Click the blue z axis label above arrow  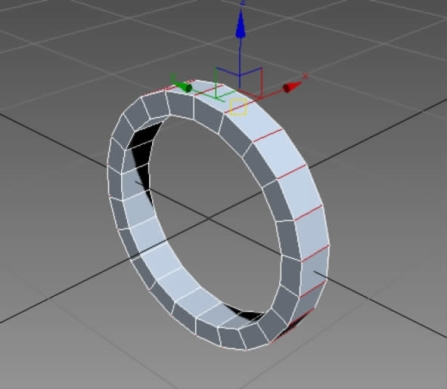(243, 3)
